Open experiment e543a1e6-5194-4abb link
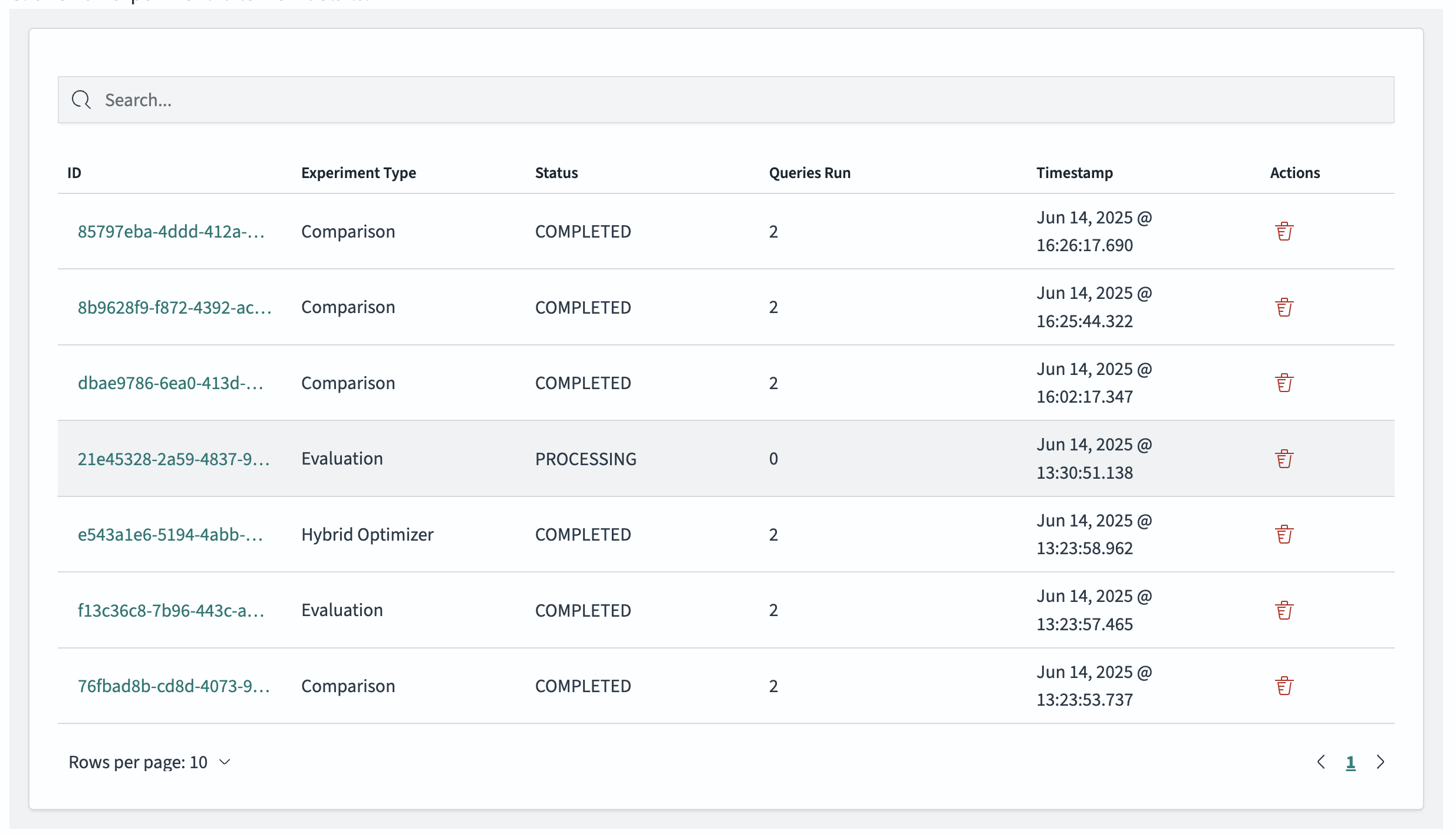1456x836 pixels. (170, 535)
